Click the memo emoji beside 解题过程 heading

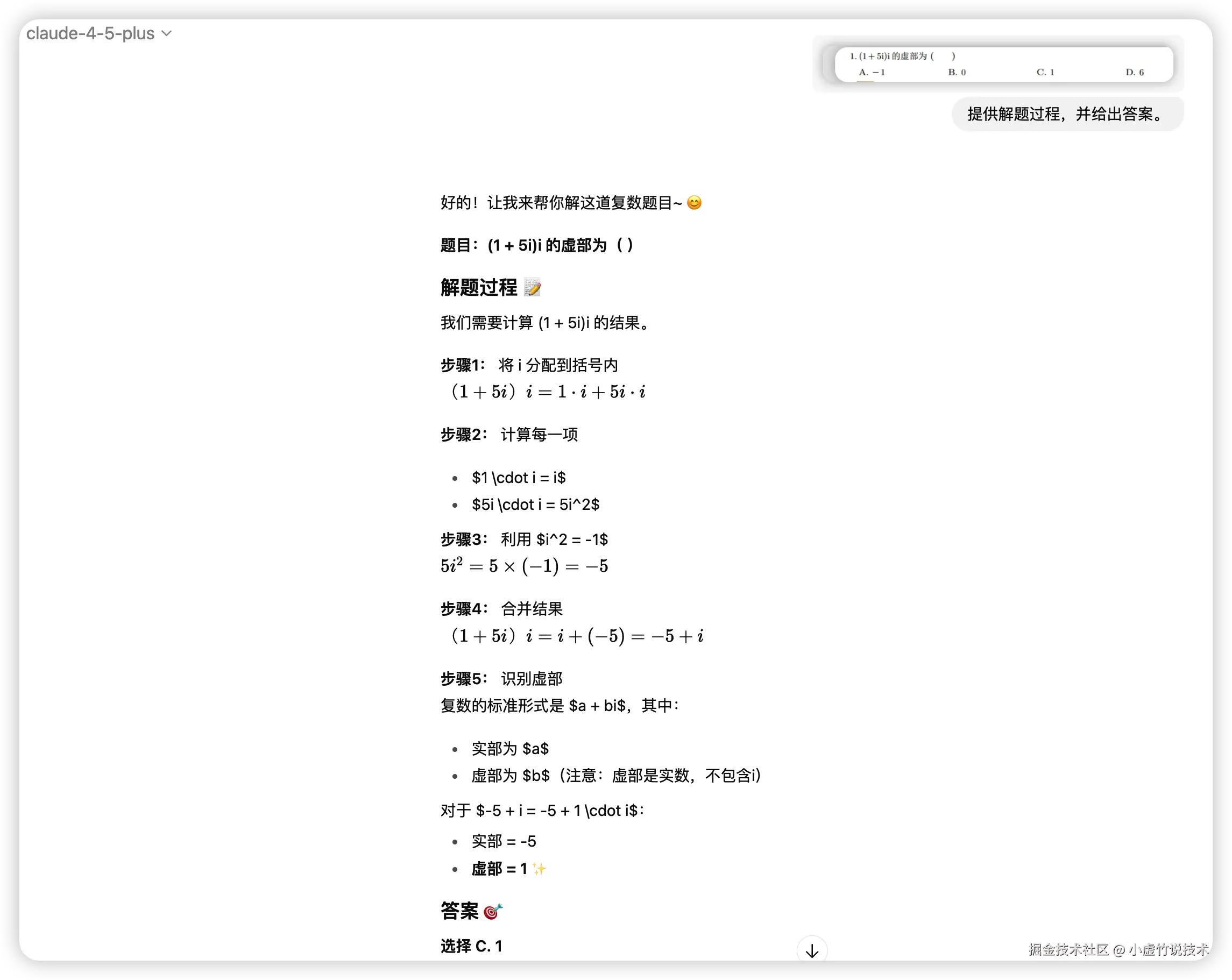(x=533, y=287)
